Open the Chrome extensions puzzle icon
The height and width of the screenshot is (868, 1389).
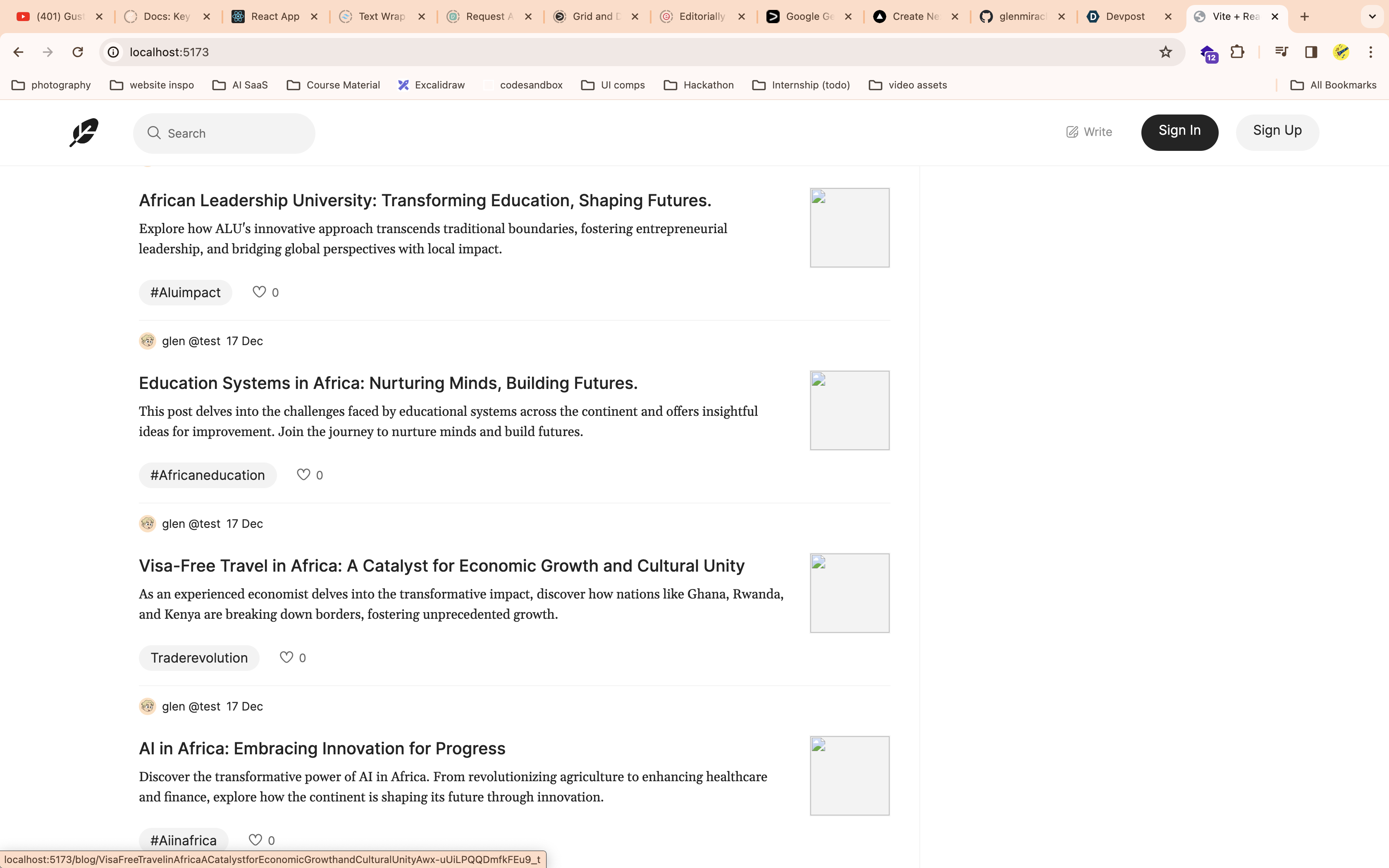1238,52
